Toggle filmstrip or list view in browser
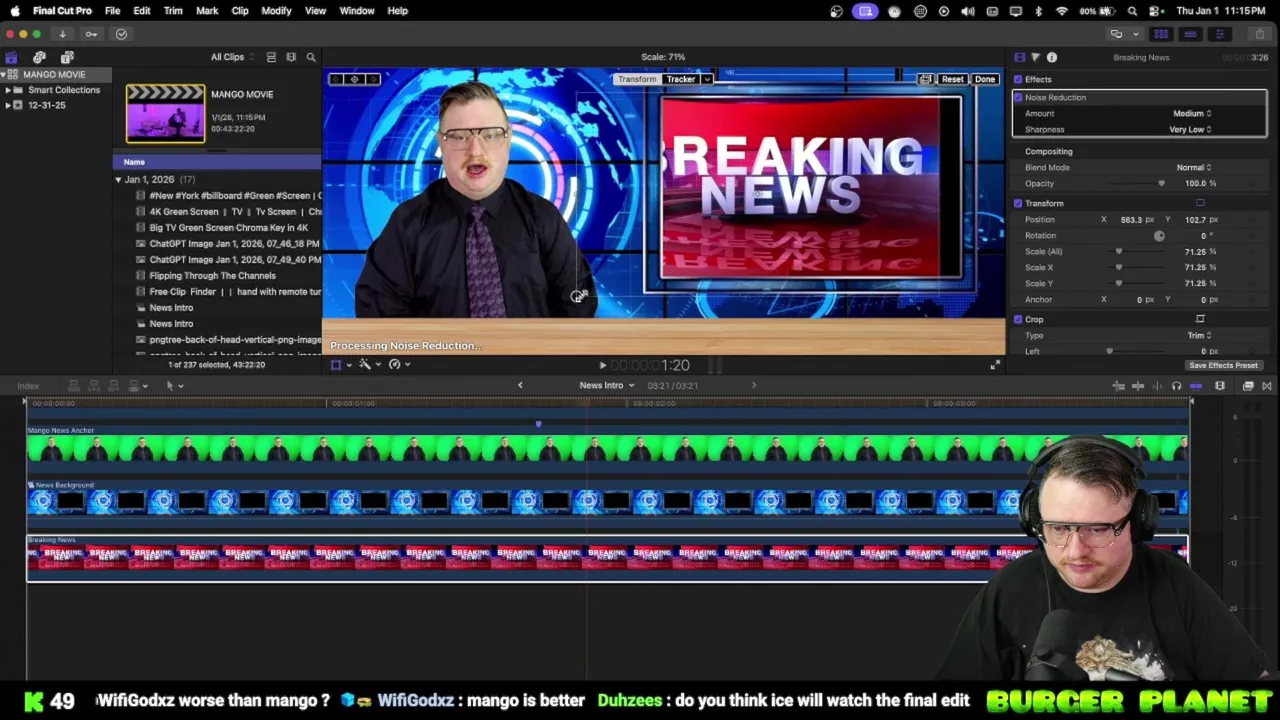 [271, 57]
